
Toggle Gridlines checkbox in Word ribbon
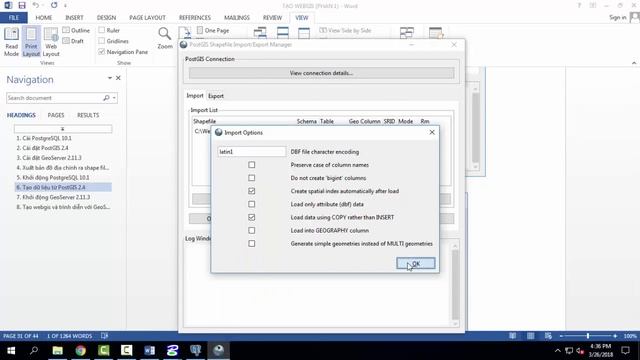[x=102, y=41]
